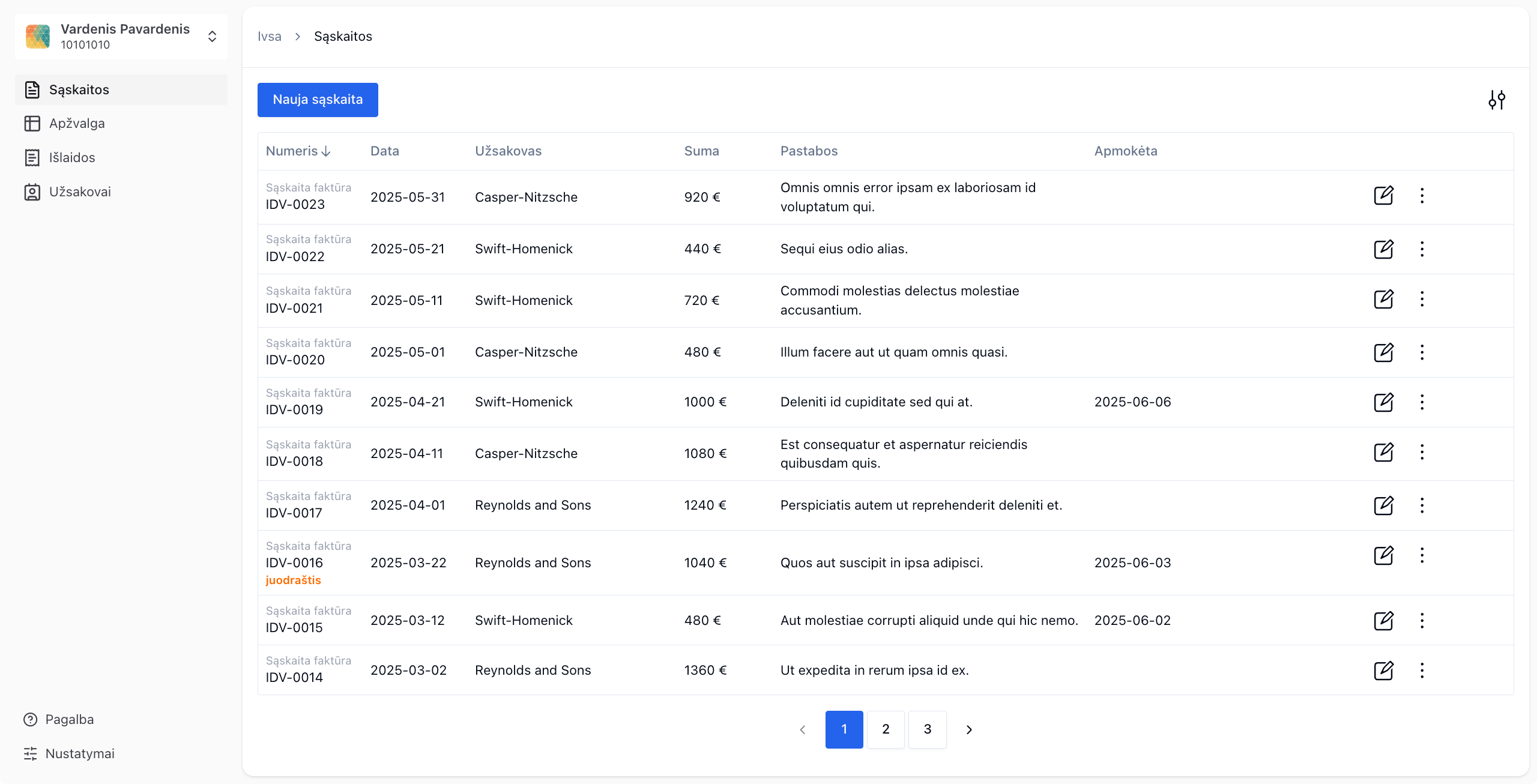Open the three-dot menu for IDV-0022

(x=1422, y=249)
